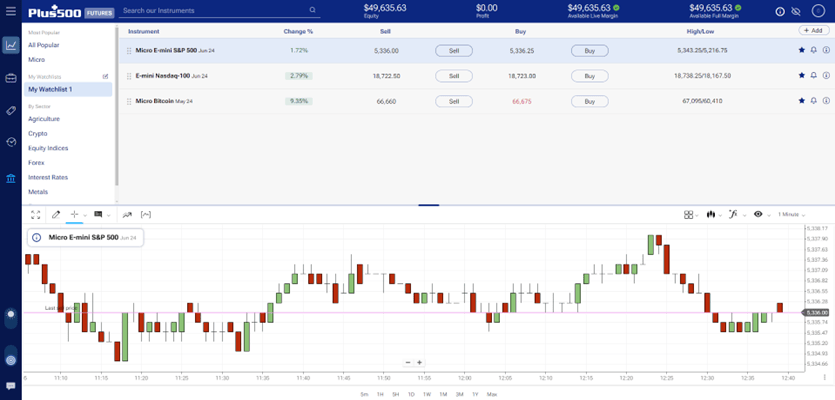
Task: Toggle hide balance eye icon in header
Action: (x=795, y=11)
